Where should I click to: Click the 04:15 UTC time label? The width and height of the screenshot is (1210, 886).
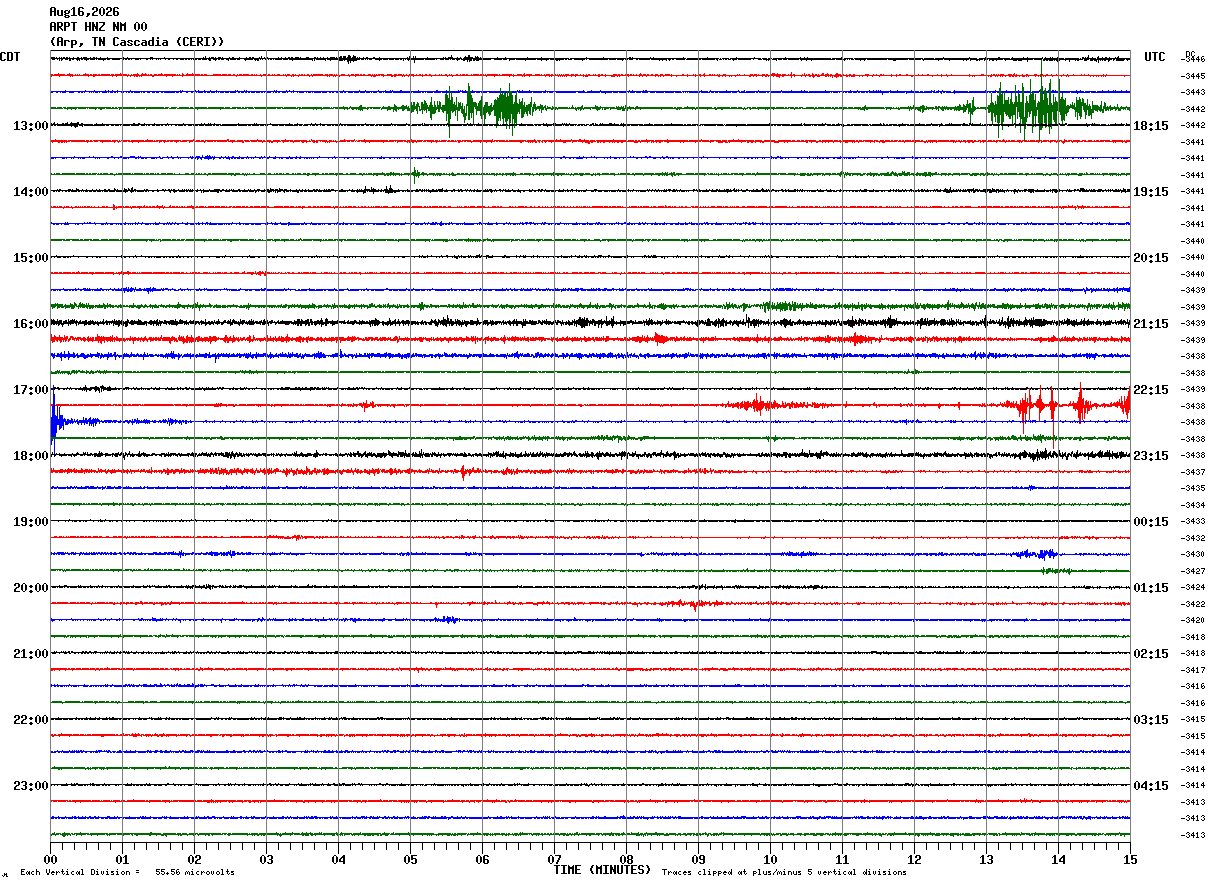(x=1151, y=786)
